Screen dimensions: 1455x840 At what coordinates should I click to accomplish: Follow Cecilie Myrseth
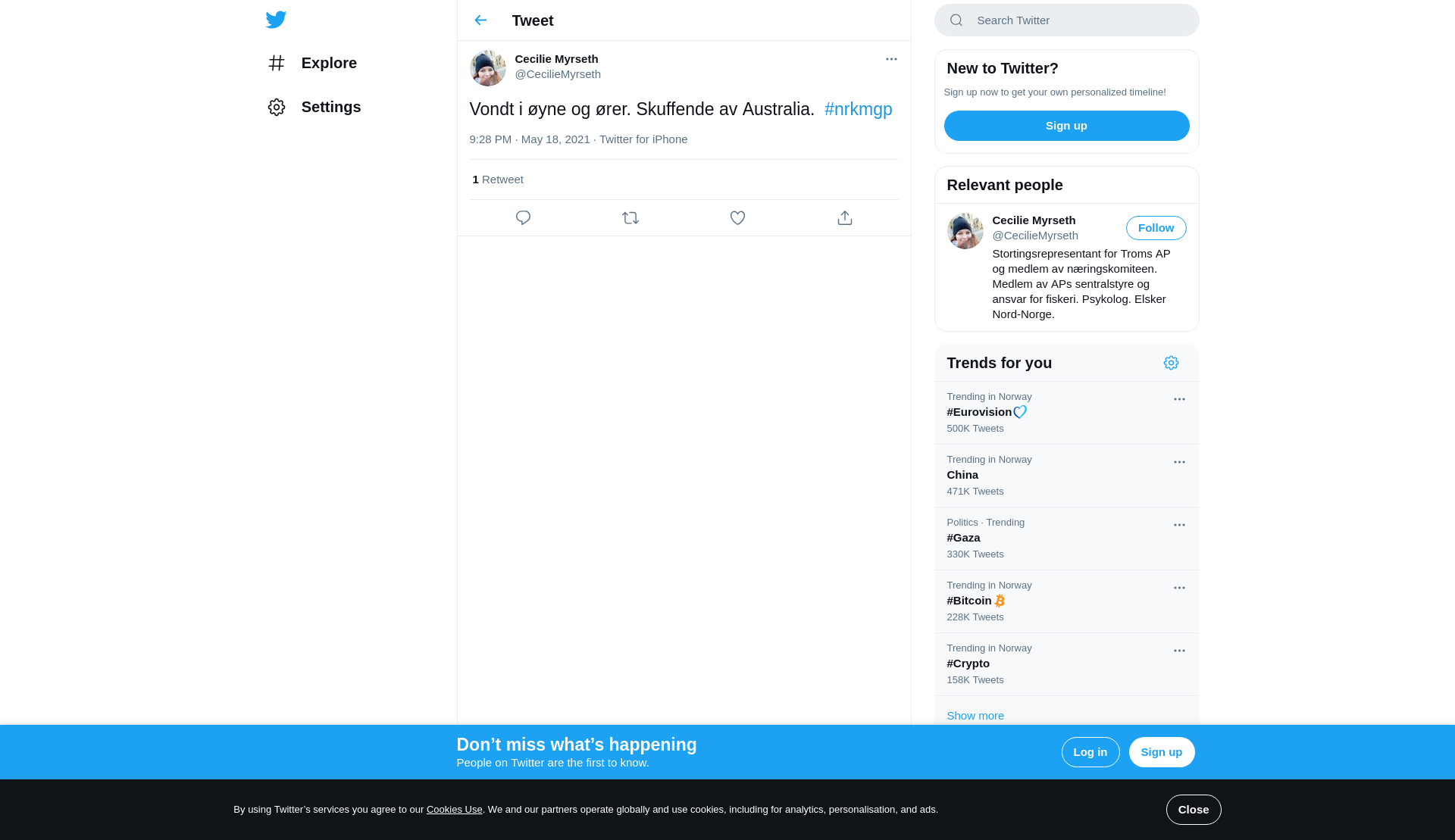point(1156,228)
